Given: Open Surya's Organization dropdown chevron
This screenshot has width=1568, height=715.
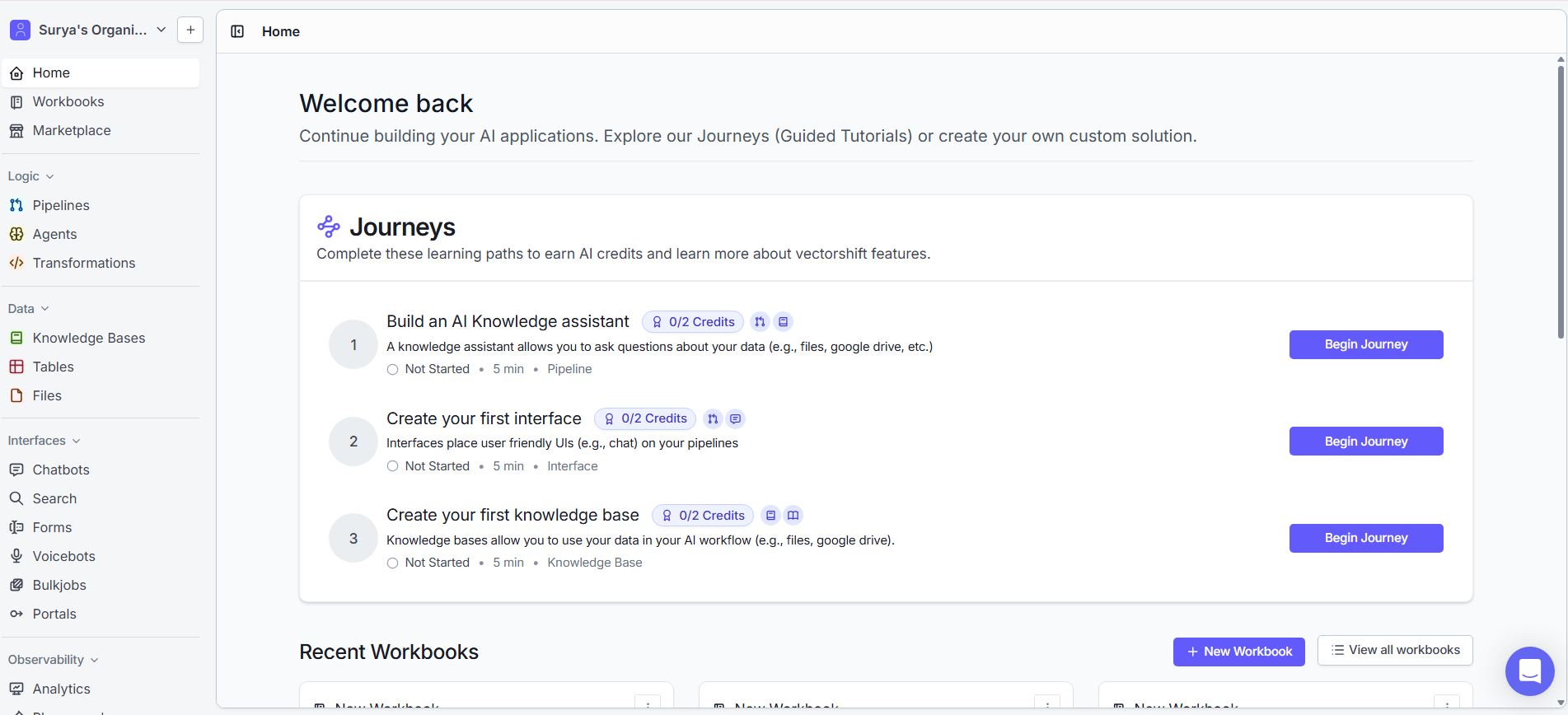Looking at the screenshot, I should pyautogui.click(x=161, y=30).
